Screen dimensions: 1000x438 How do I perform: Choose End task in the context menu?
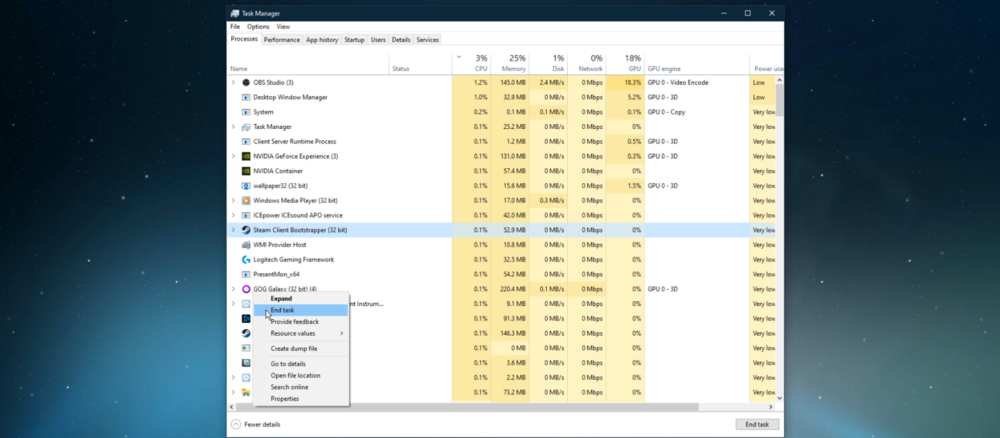pos(283,310)
